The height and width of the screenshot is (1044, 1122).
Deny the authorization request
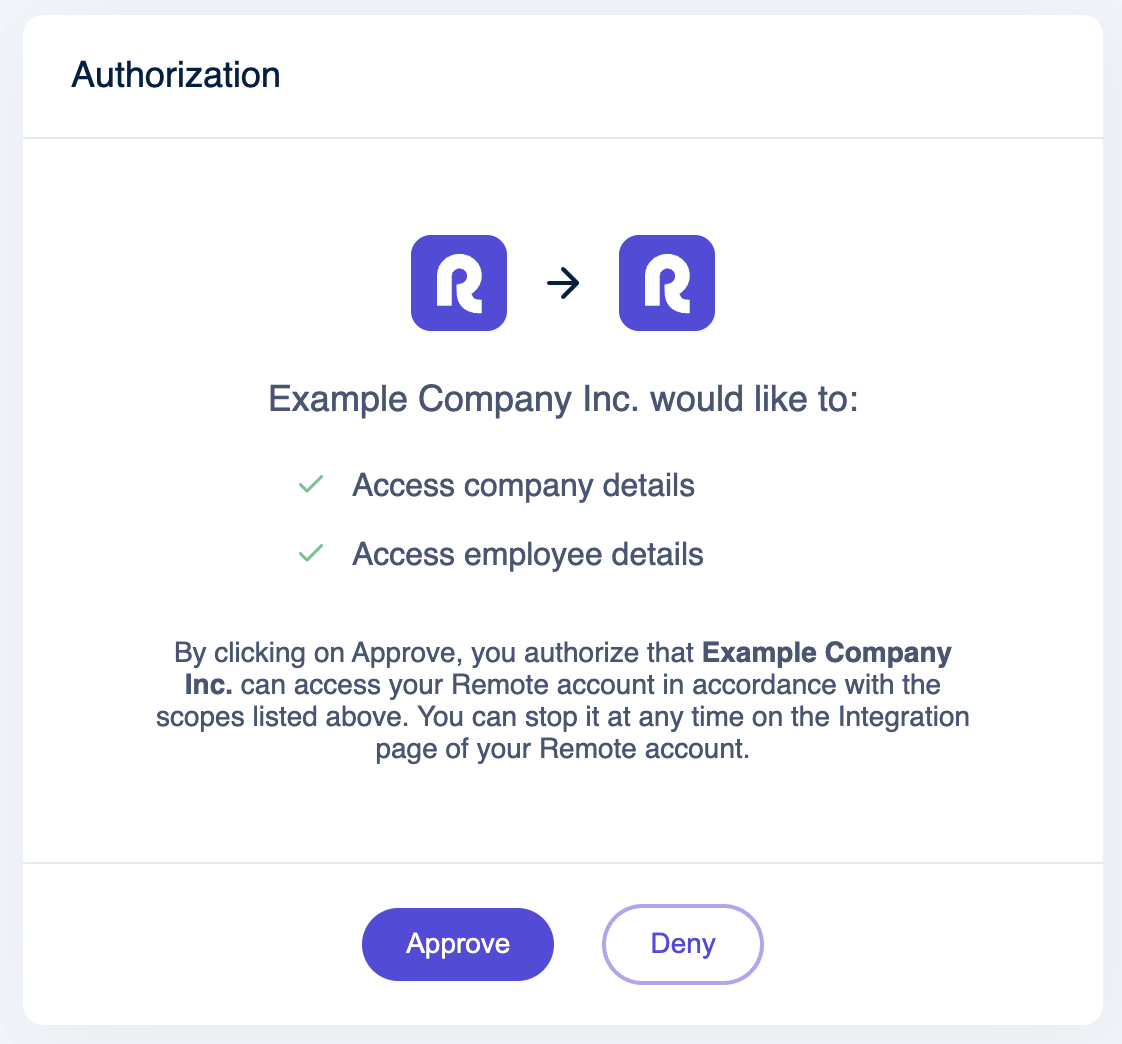tap(683, 944)
